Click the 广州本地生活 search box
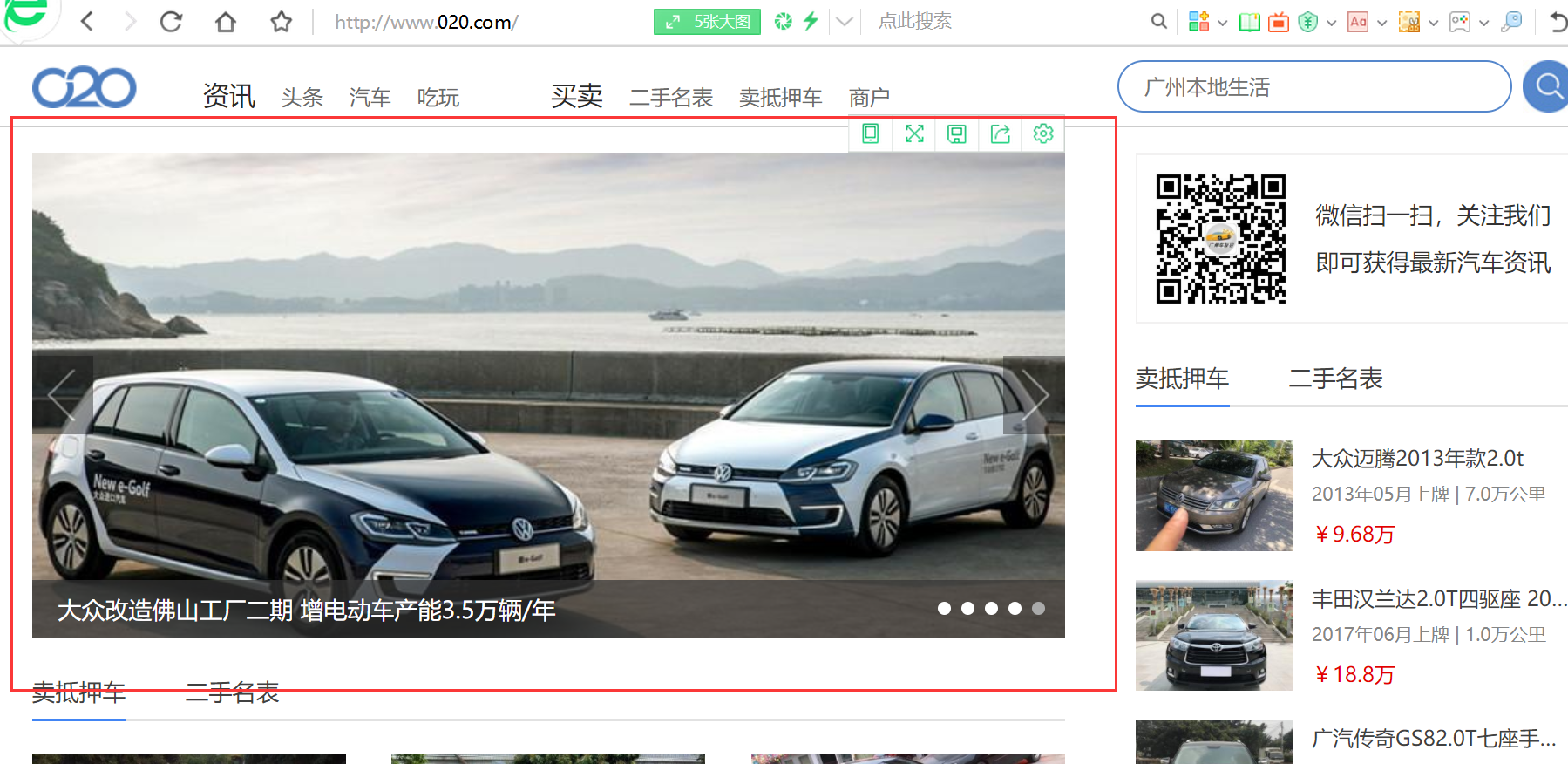This screenshot has width=1568, height=764. click(x=1314, y=86)
